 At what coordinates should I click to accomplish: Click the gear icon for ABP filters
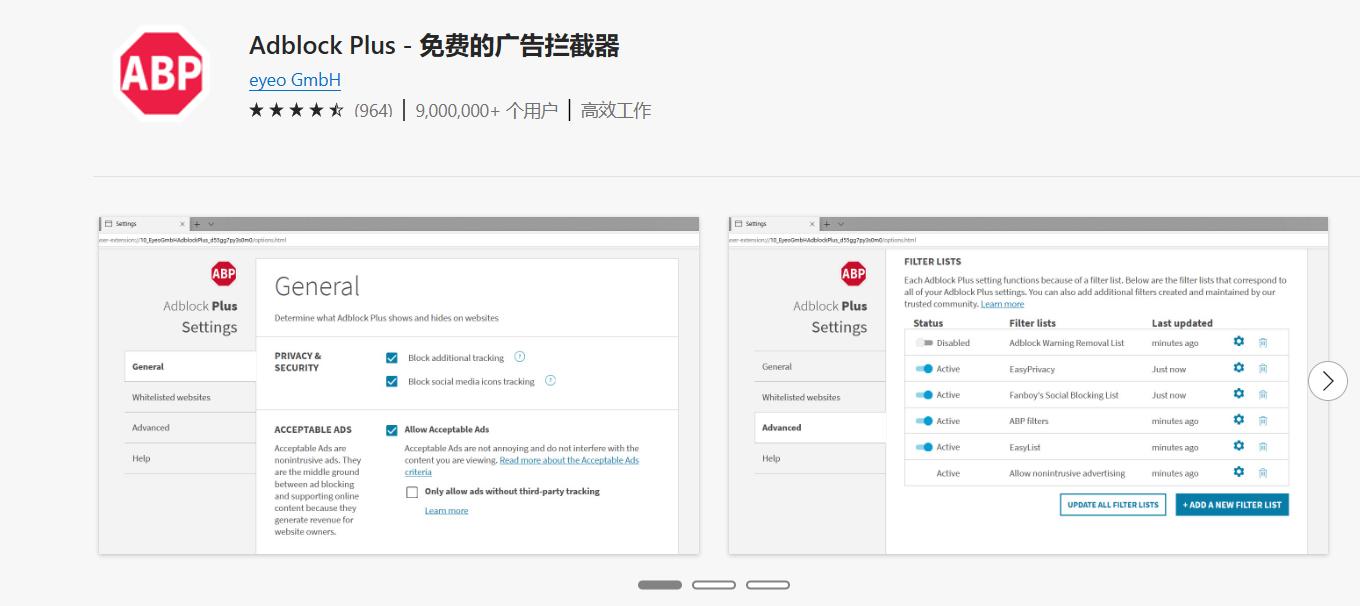coord(1238,420)
